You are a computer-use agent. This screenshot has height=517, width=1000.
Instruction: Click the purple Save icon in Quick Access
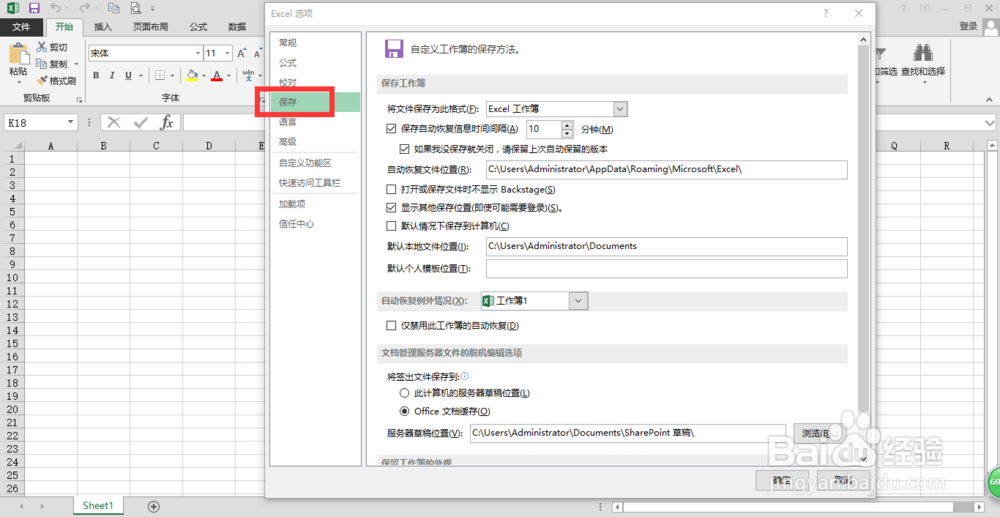click(x=34, y=8)
